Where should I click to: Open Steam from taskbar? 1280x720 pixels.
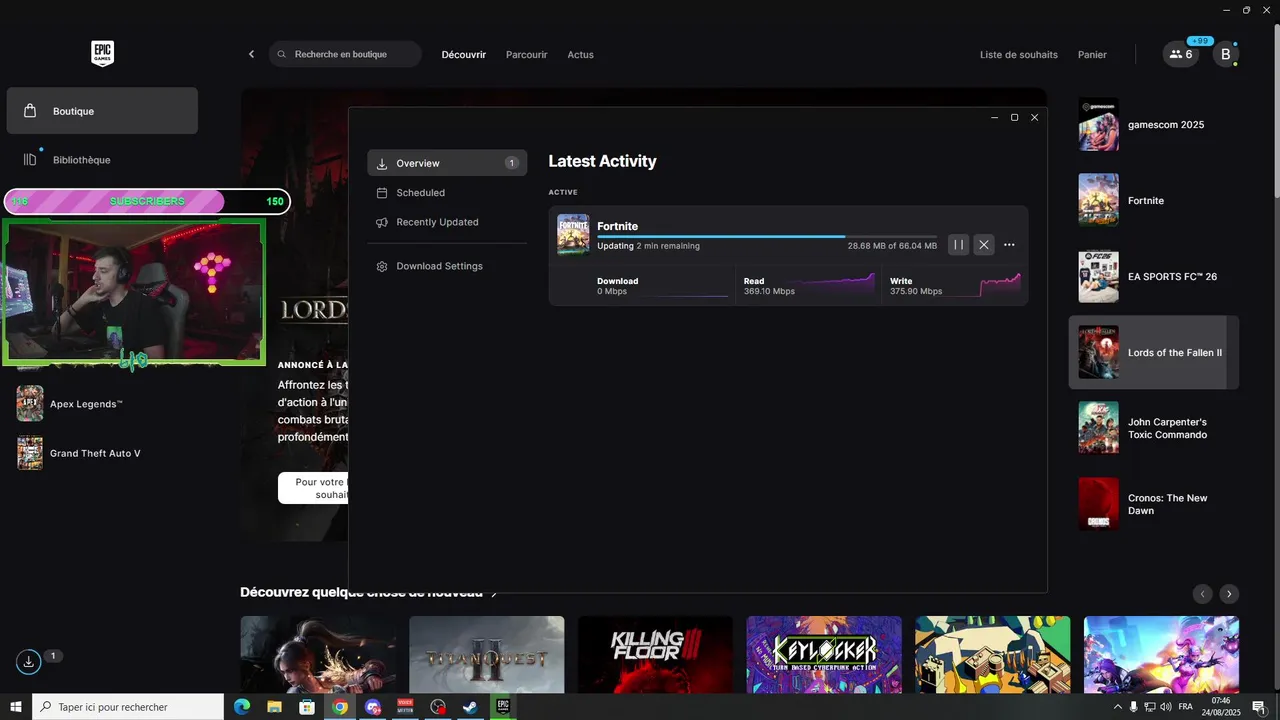[x=469, y=707]
